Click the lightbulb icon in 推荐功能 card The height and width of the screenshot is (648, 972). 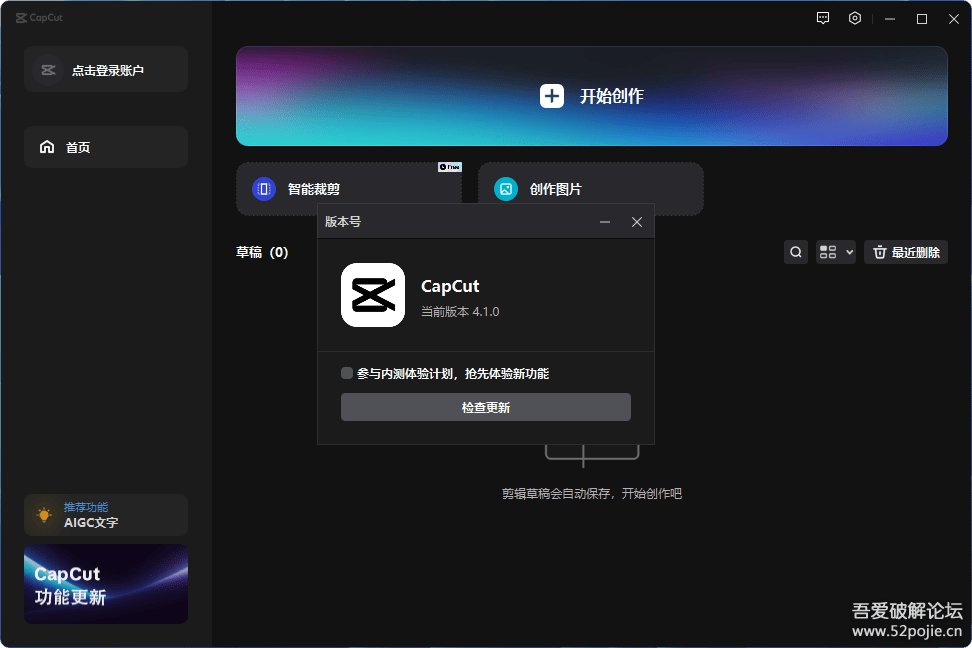coord(44,515)
